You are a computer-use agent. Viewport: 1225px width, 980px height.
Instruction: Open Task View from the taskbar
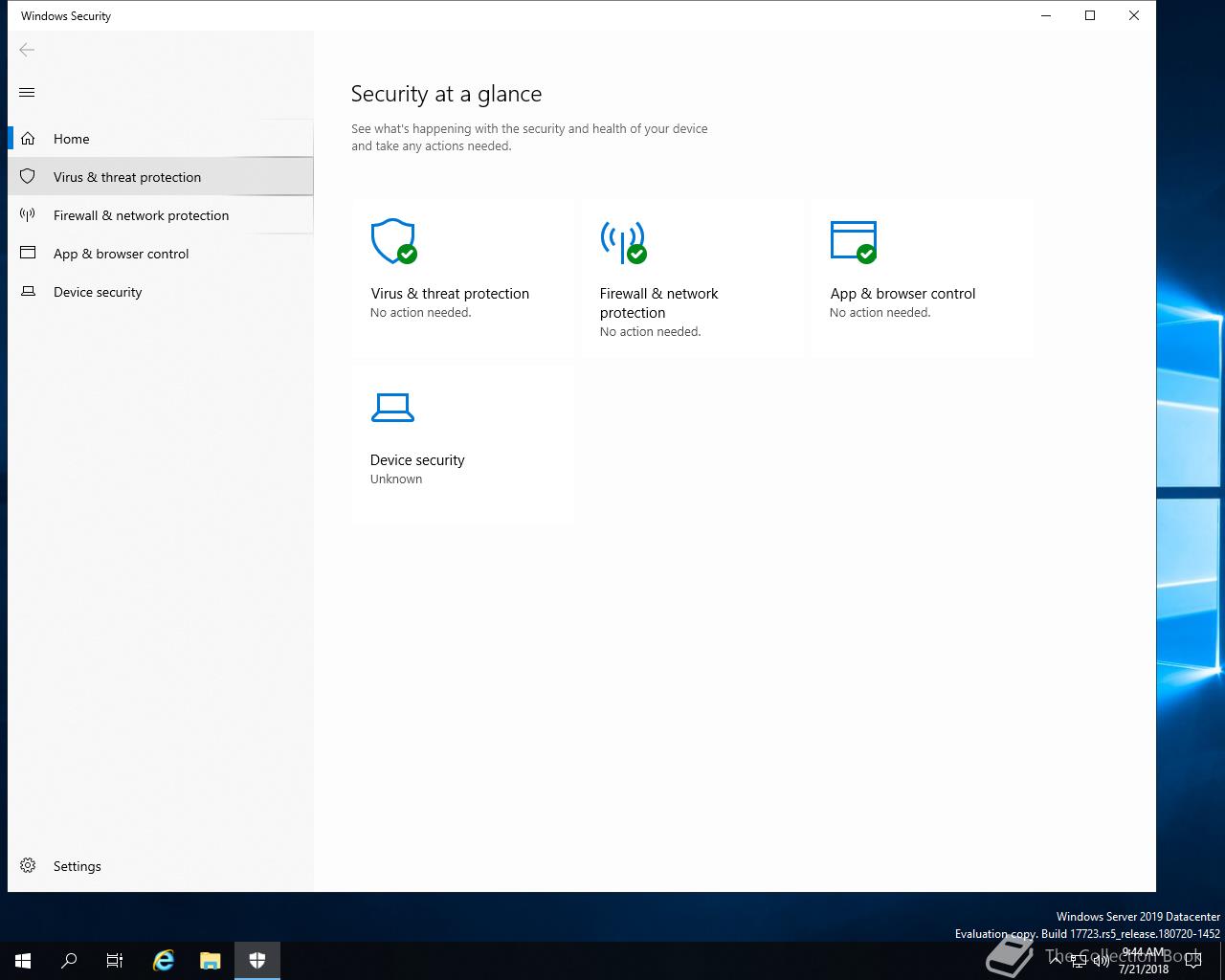[115, 961]
